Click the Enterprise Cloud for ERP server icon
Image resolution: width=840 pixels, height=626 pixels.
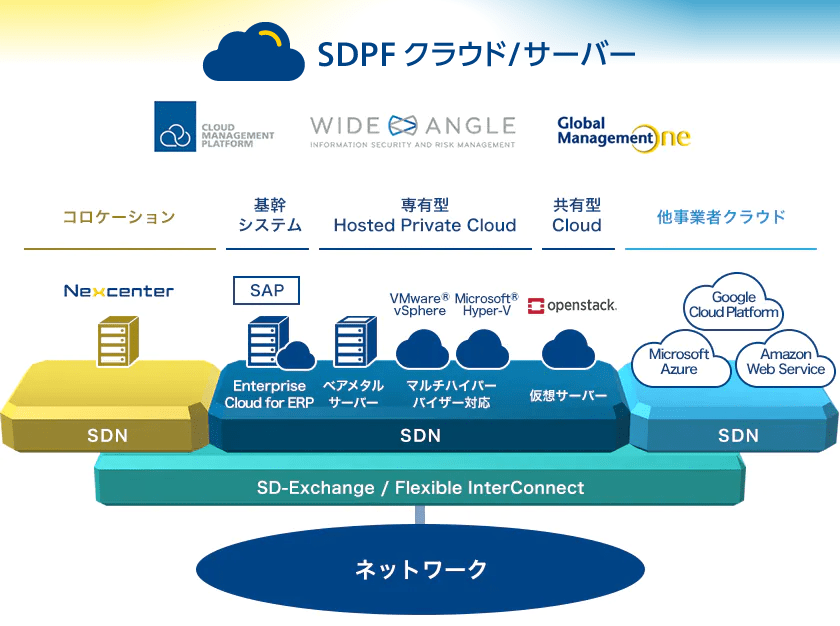[281, 342]
